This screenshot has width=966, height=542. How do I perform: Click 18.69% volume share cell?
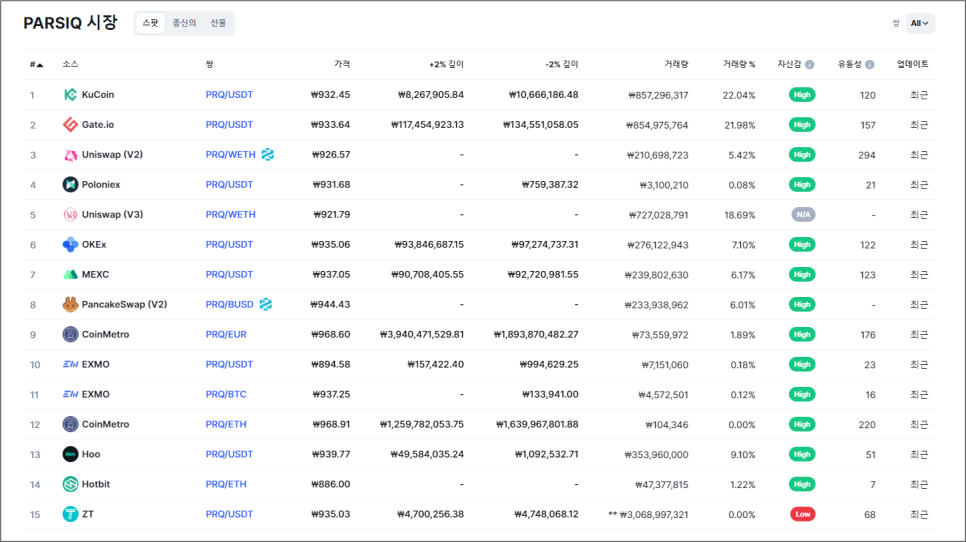[x=739, y=215]
